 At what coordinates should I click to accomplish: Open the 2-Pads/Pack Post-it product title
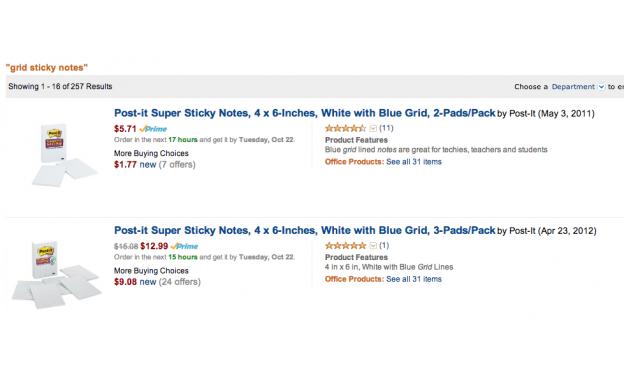(x=304, y=113)
